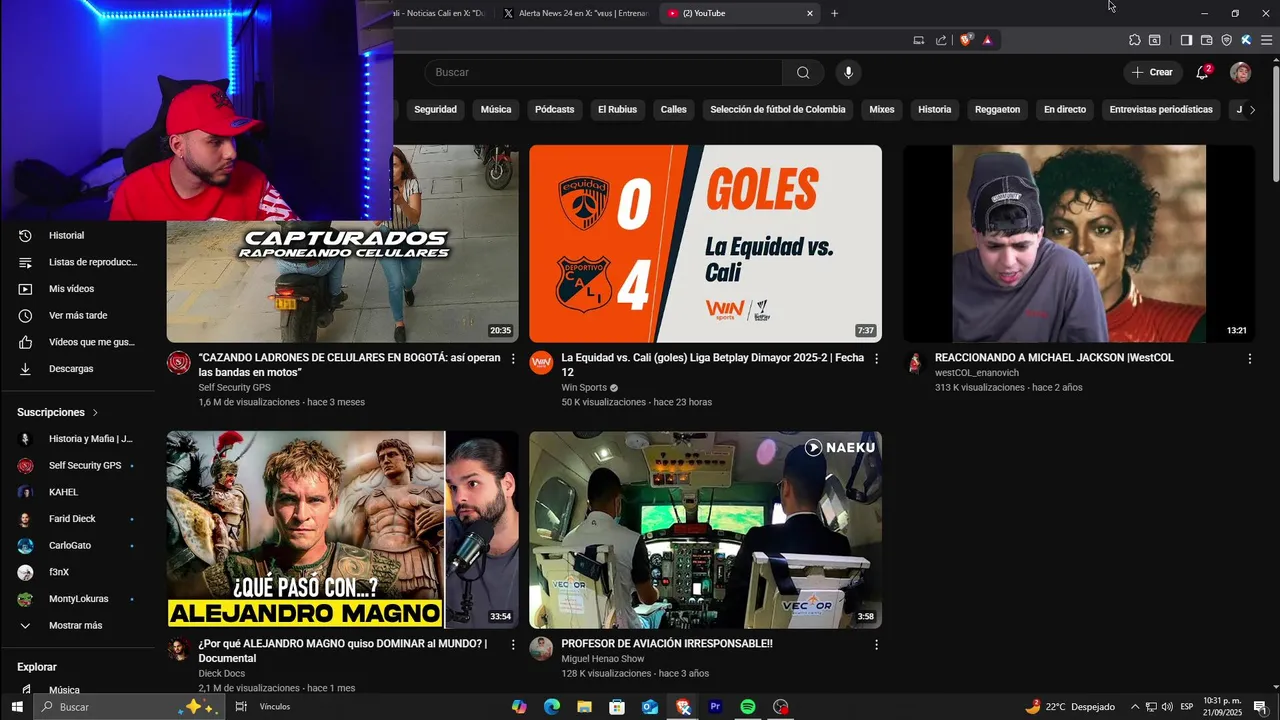The width and height of the screenshot is (1280, 720).
Task: Open YouTube notifications bell
Action: tap(1203, 72)
